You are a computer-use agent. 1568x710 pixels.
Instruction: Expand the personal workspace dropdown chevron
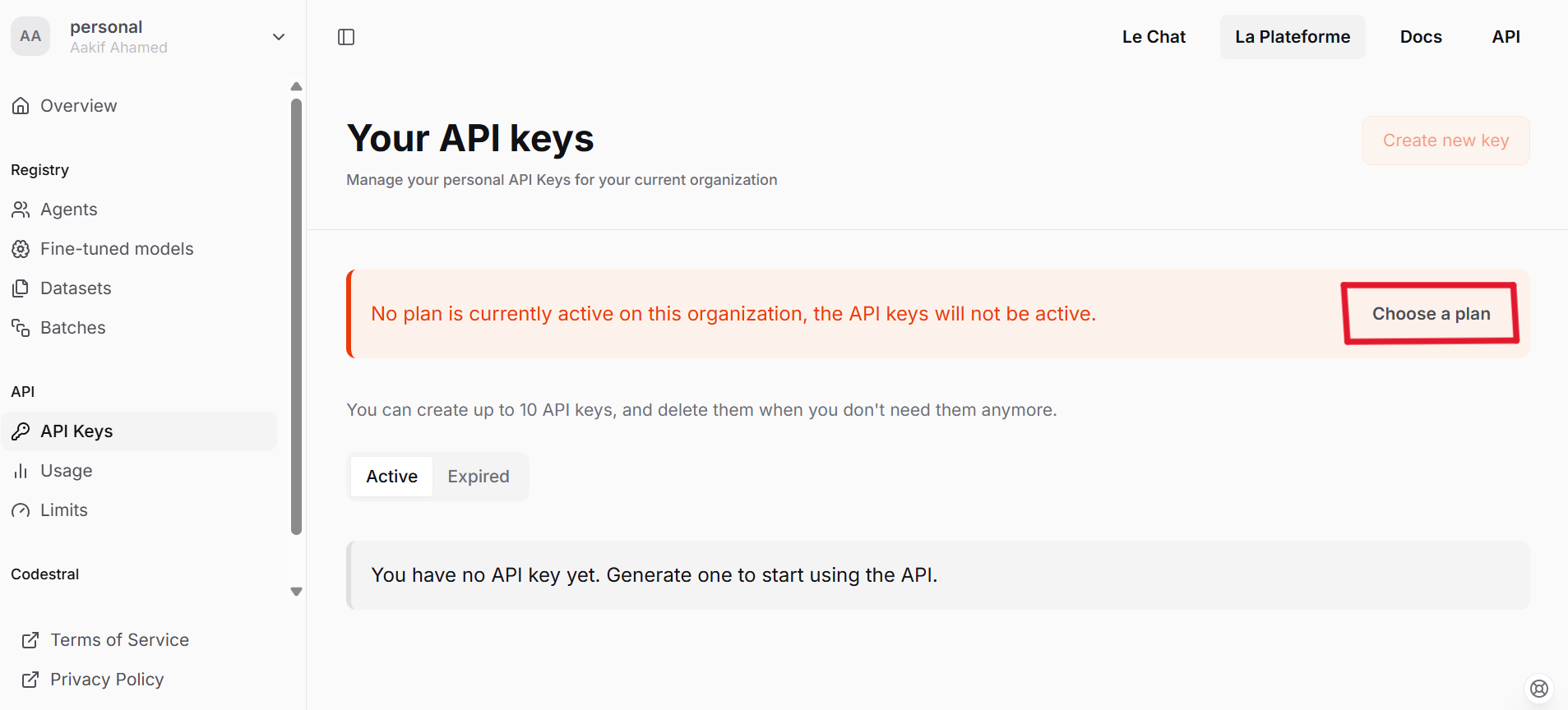pos(279,37)
